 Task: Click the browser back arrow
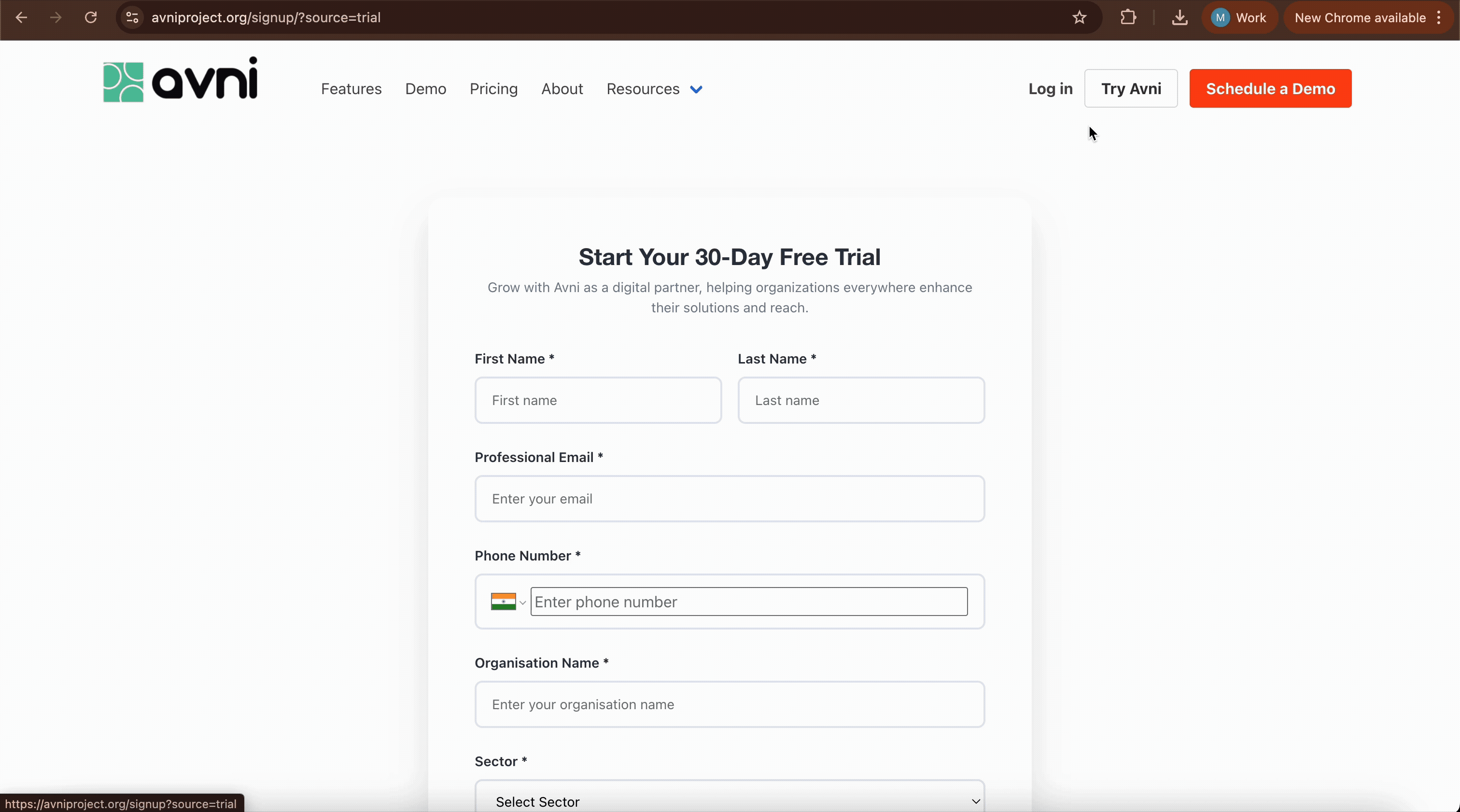click(22, 17)
